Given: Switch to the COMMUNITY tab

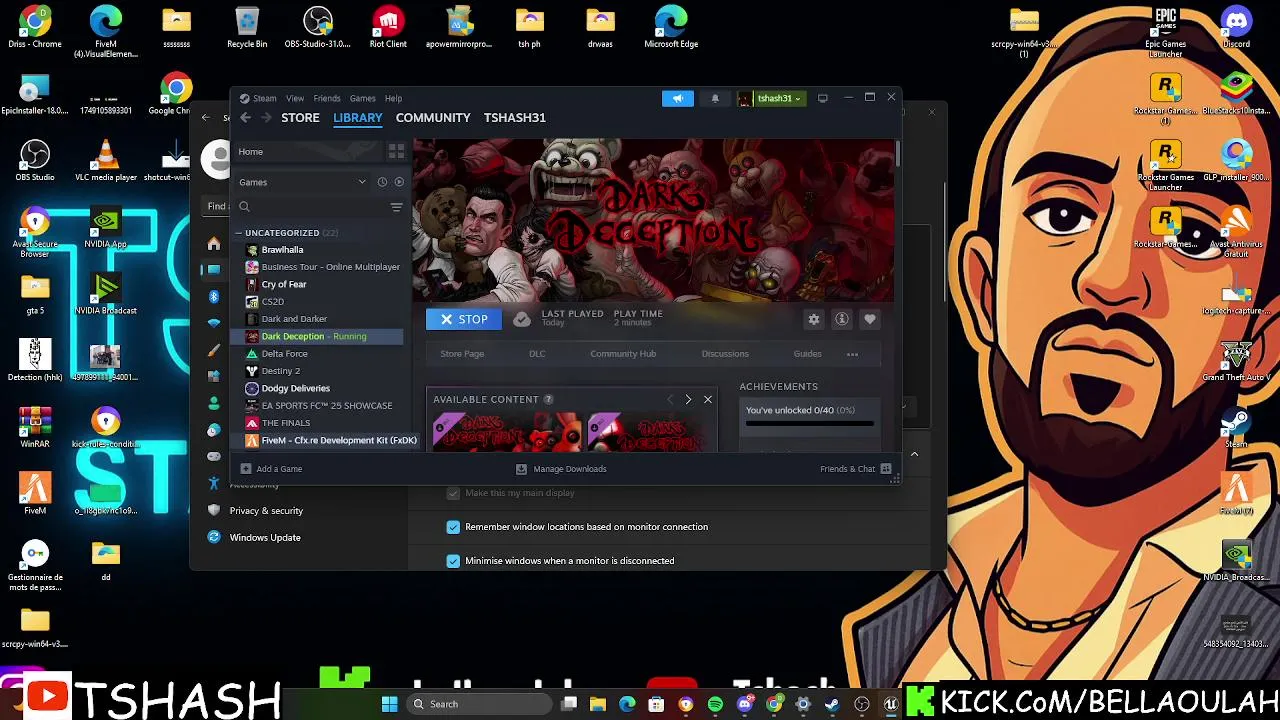Looking at the screenshot, I should click(x=433, y=118).
